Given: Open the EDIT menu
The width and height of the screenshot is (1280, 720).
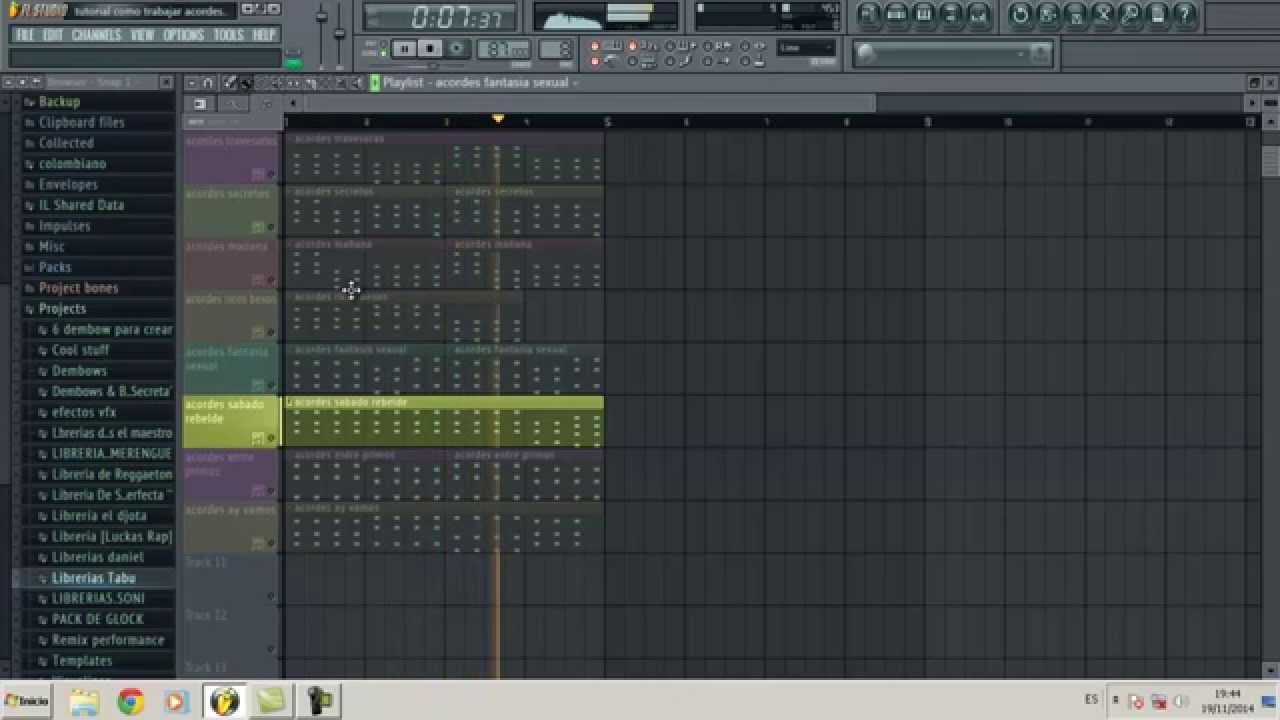Looking at the screenshot, I should (53, 35).
